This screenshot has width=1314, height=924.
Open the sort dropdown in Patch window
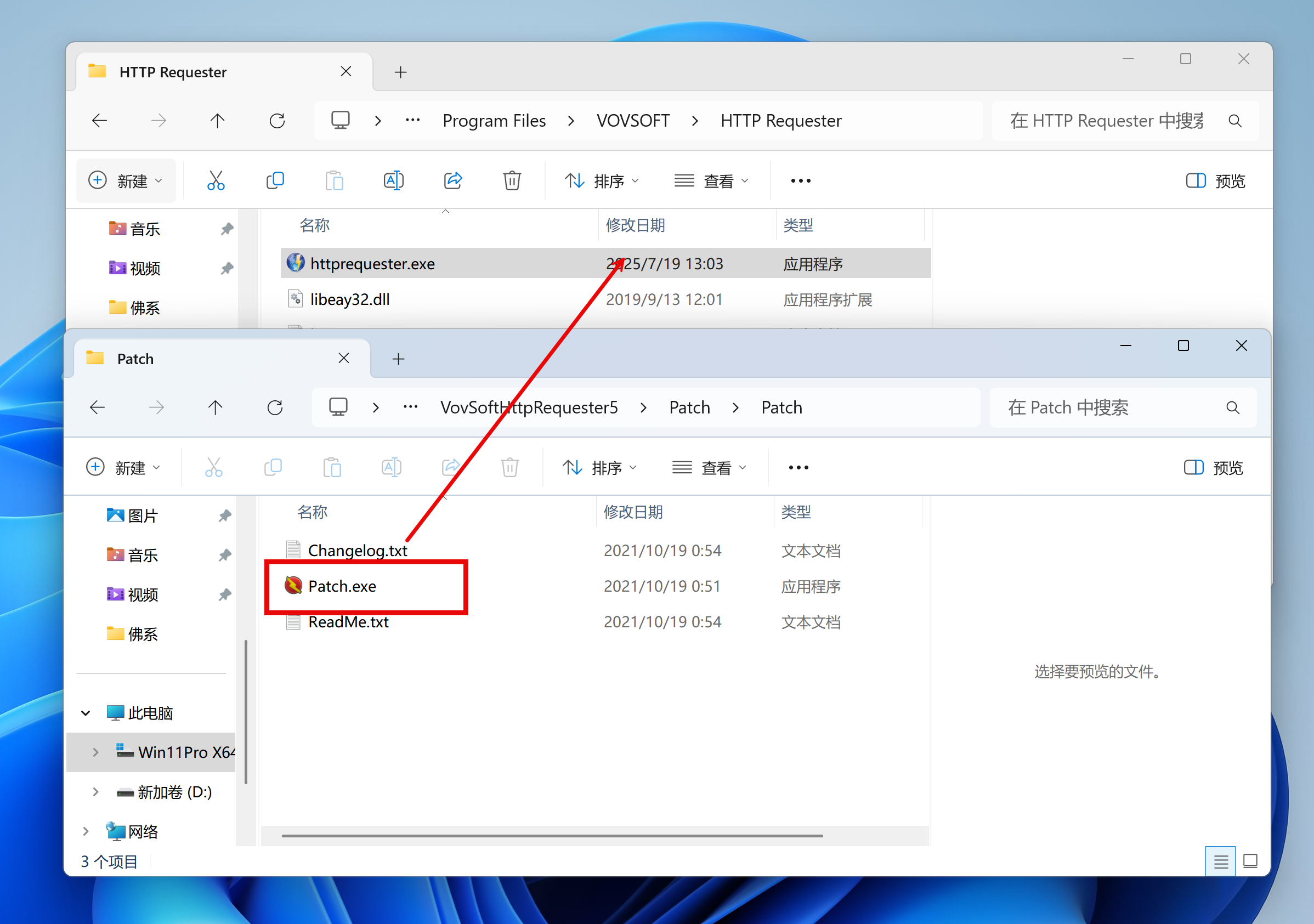click(599, 467)
